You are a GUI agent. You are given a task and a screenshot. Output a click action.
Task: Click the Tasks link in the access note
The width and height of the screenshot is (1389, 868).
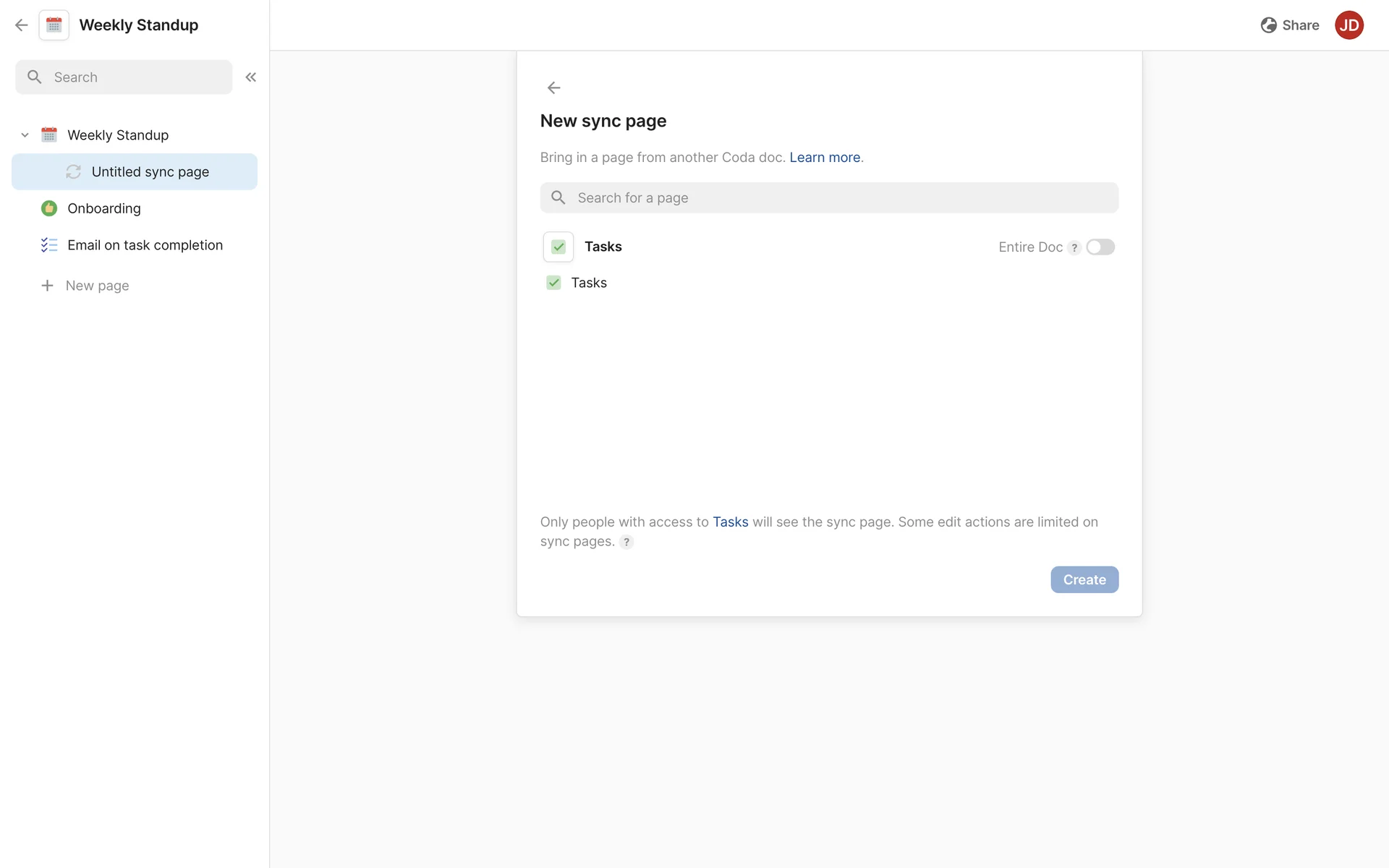coord(730,522)
